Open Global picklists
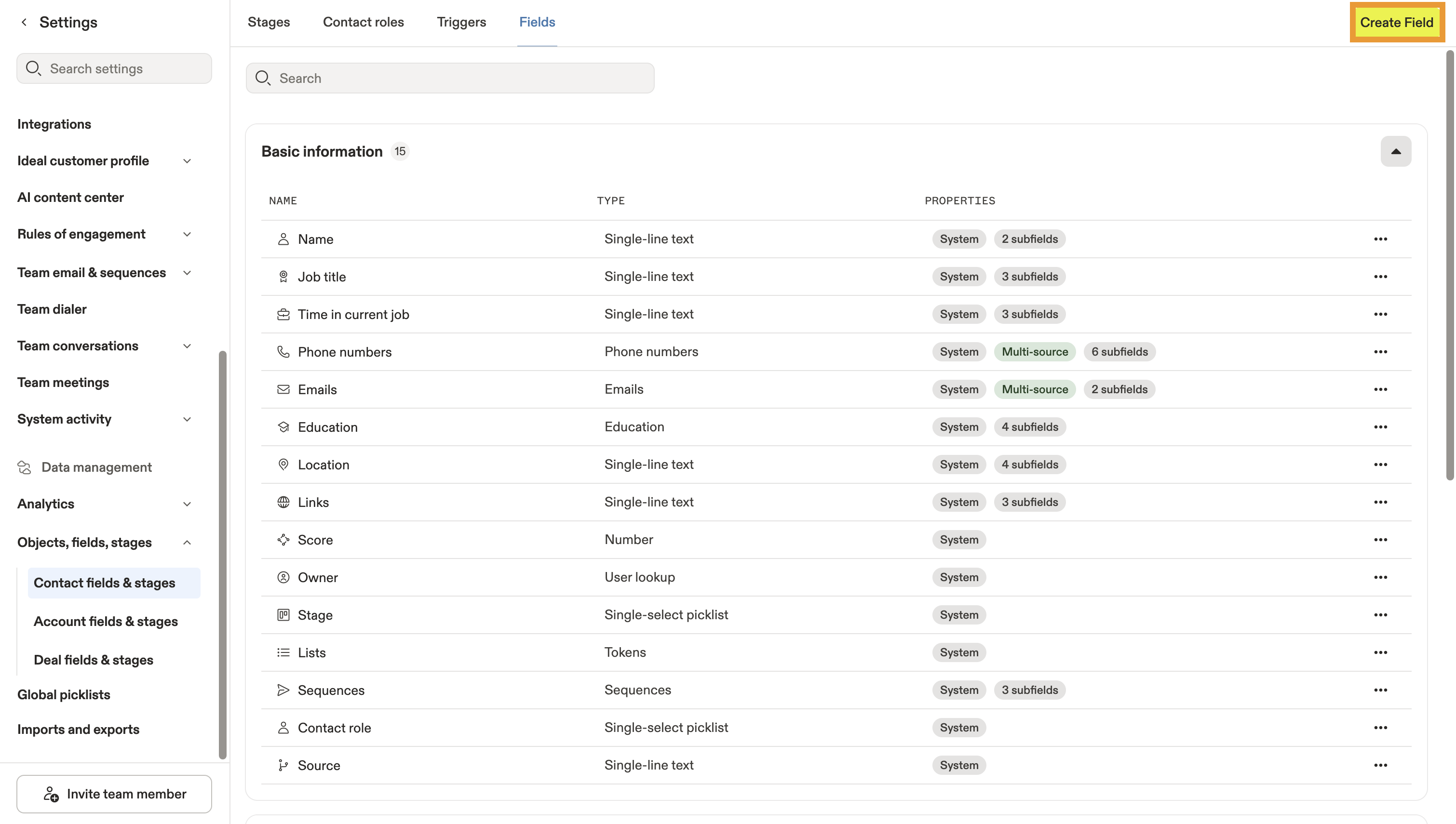 pyautogui.click(x=64, y=694)
